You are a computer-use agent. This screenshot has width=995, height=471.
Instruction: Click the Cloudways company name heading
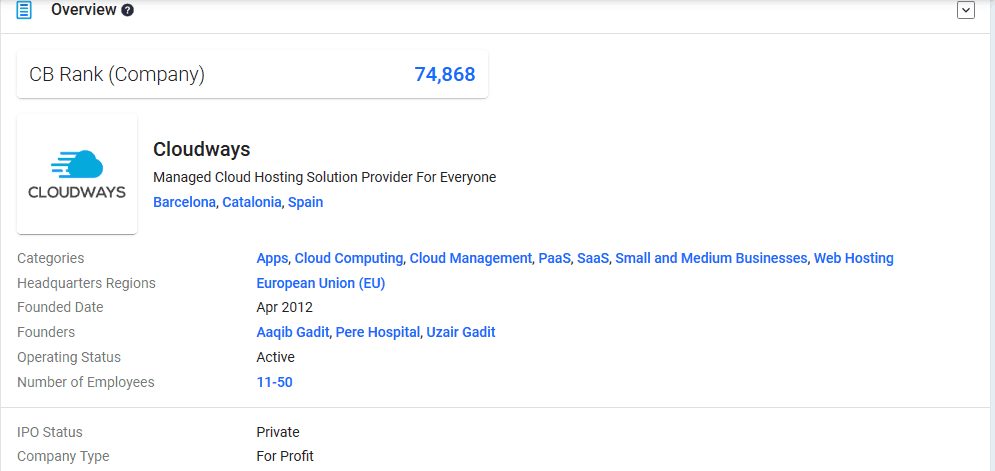tap(202, 150)
